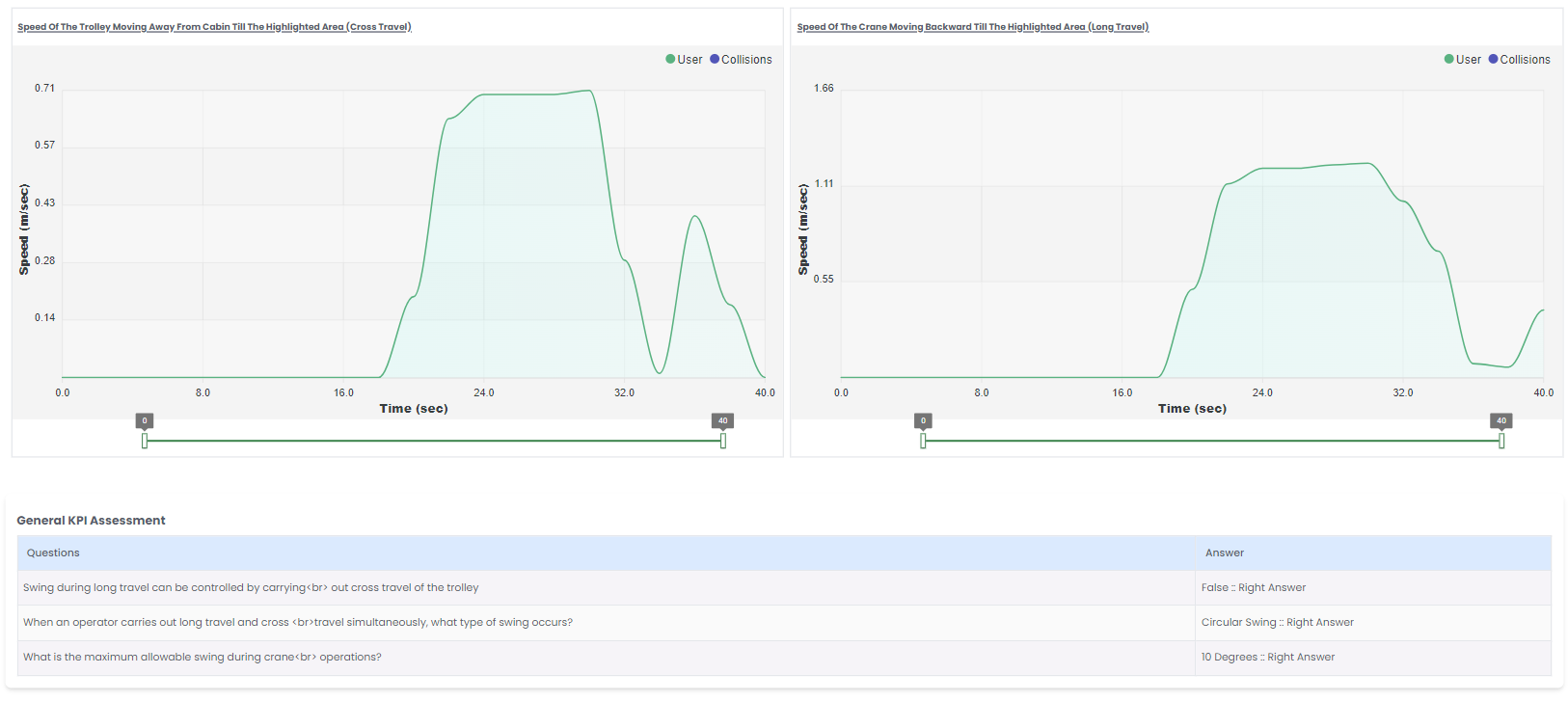The height and width of the screenshot is (701, 1568).
Task: Click green User dot in trolley chart legend
Action: click(670, 60)
